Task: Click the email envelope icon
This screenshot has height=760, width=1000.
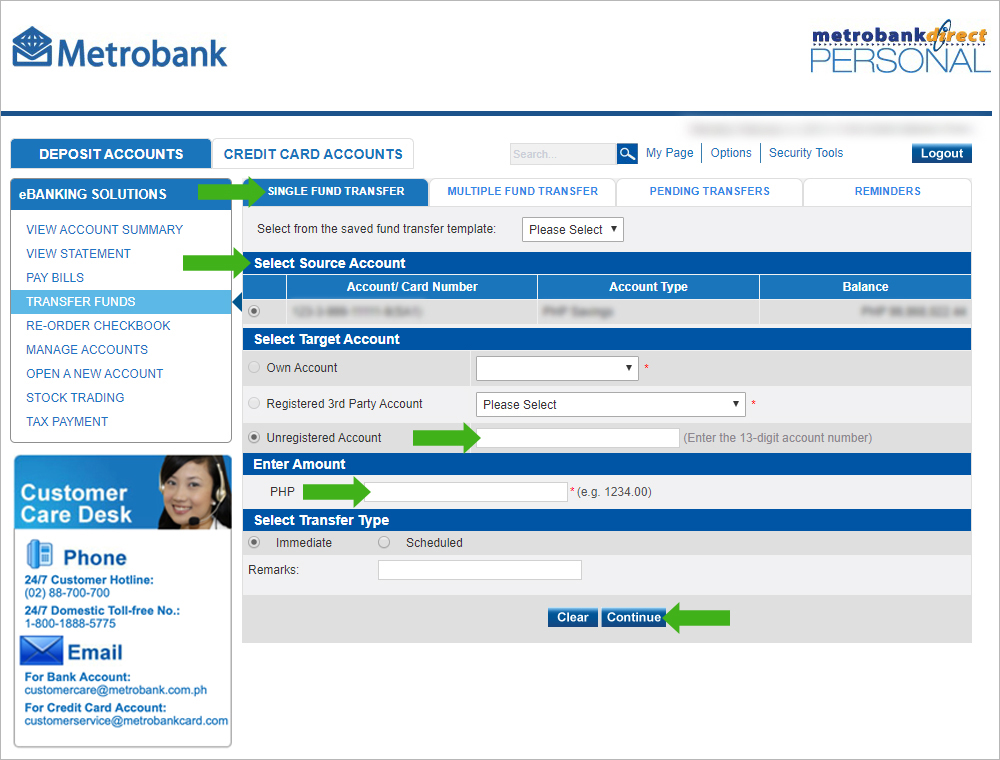Action: [x=41, y=650]
